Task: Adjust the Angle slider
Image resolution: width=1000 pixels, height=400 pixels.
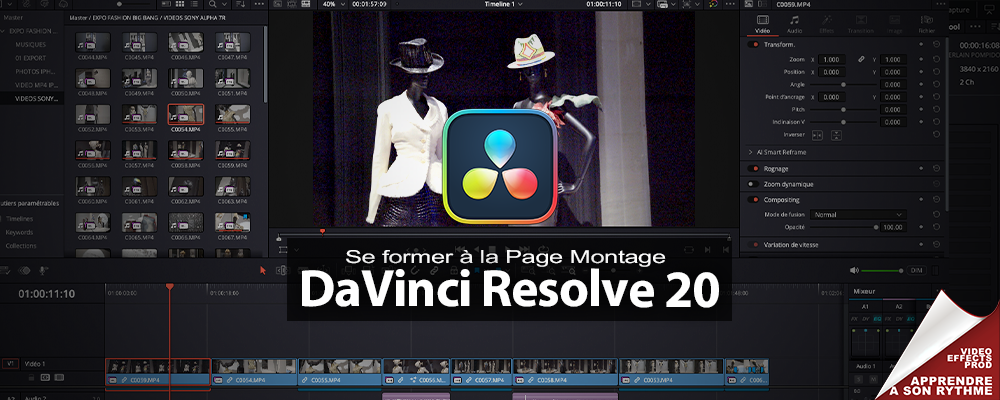Action: tap(843, 84)
